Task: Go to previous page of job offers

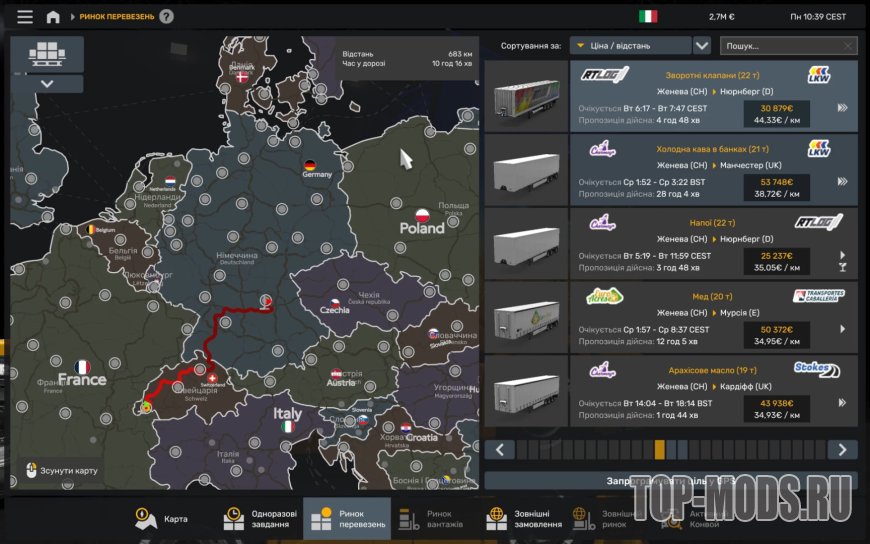Action: pos(500,450)
